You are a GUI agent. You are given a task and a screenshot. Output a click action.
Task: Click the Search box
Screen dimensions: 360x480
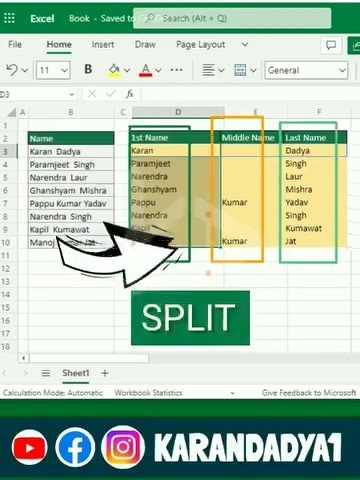pos(232,18)
